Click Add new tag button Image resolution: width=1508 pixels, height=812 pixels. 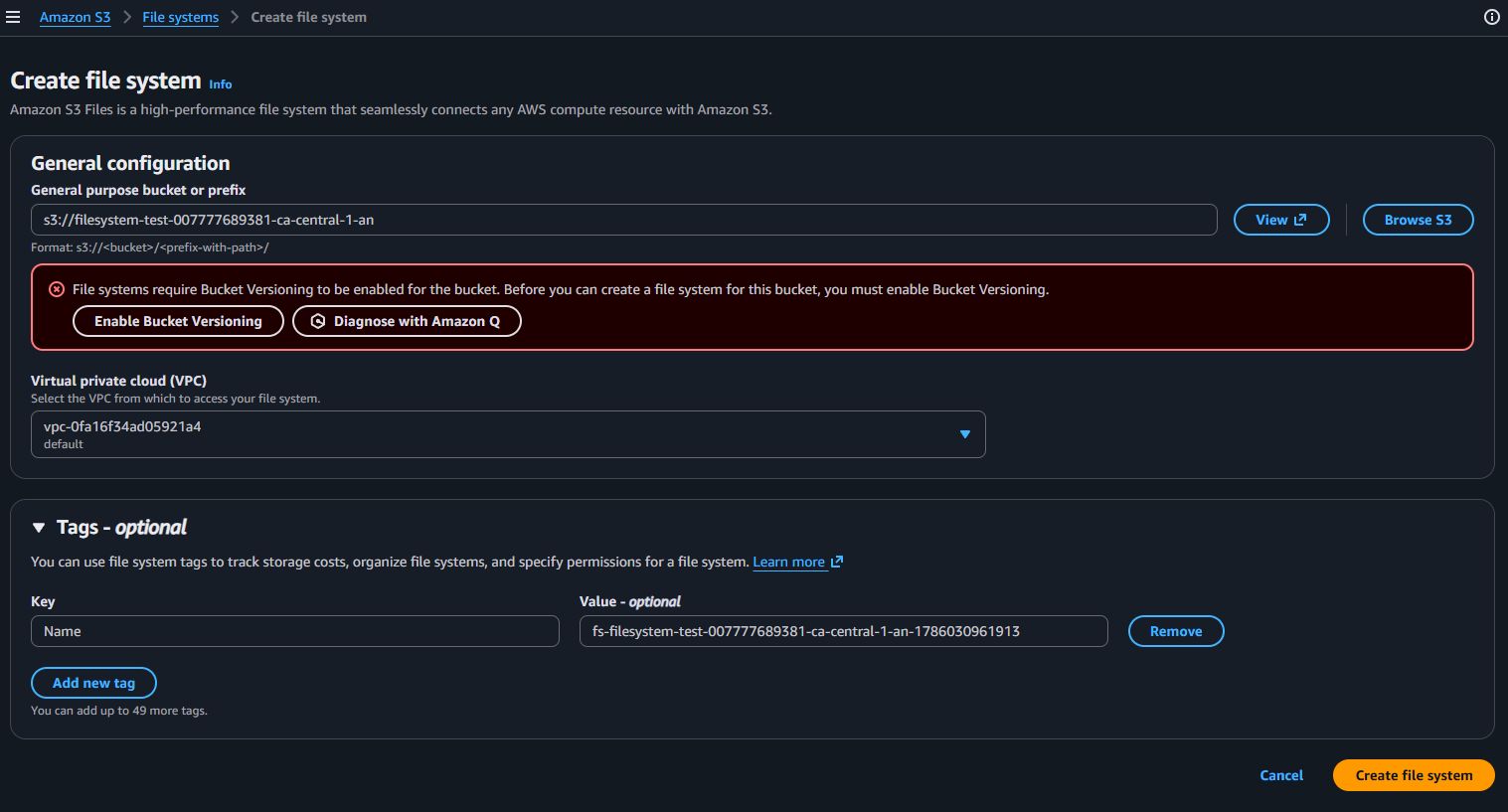pos(93,683)
